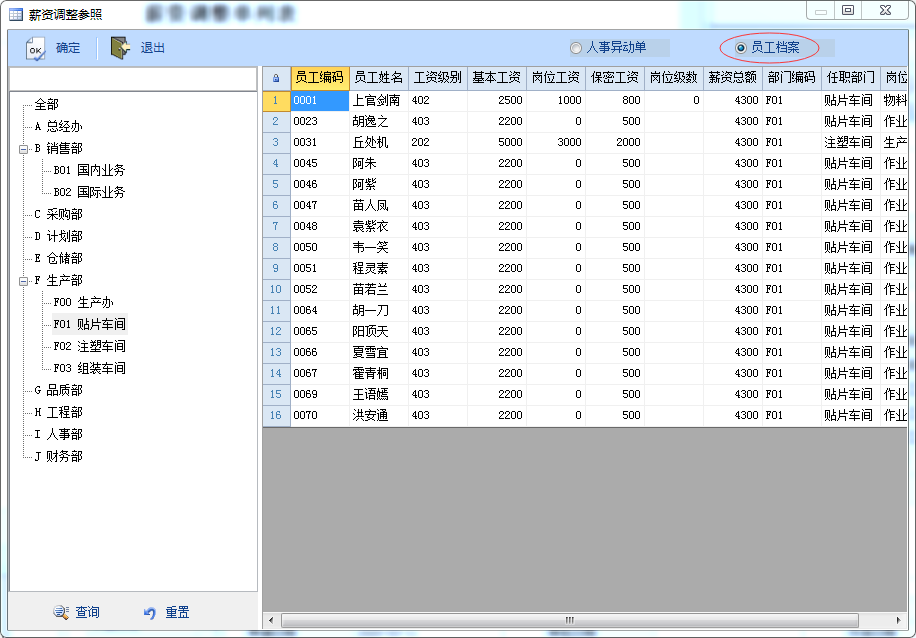This screenshot has height=638, width=916.
Task: Click the 退出 exit door icon
Action: (x=120, y=48)
